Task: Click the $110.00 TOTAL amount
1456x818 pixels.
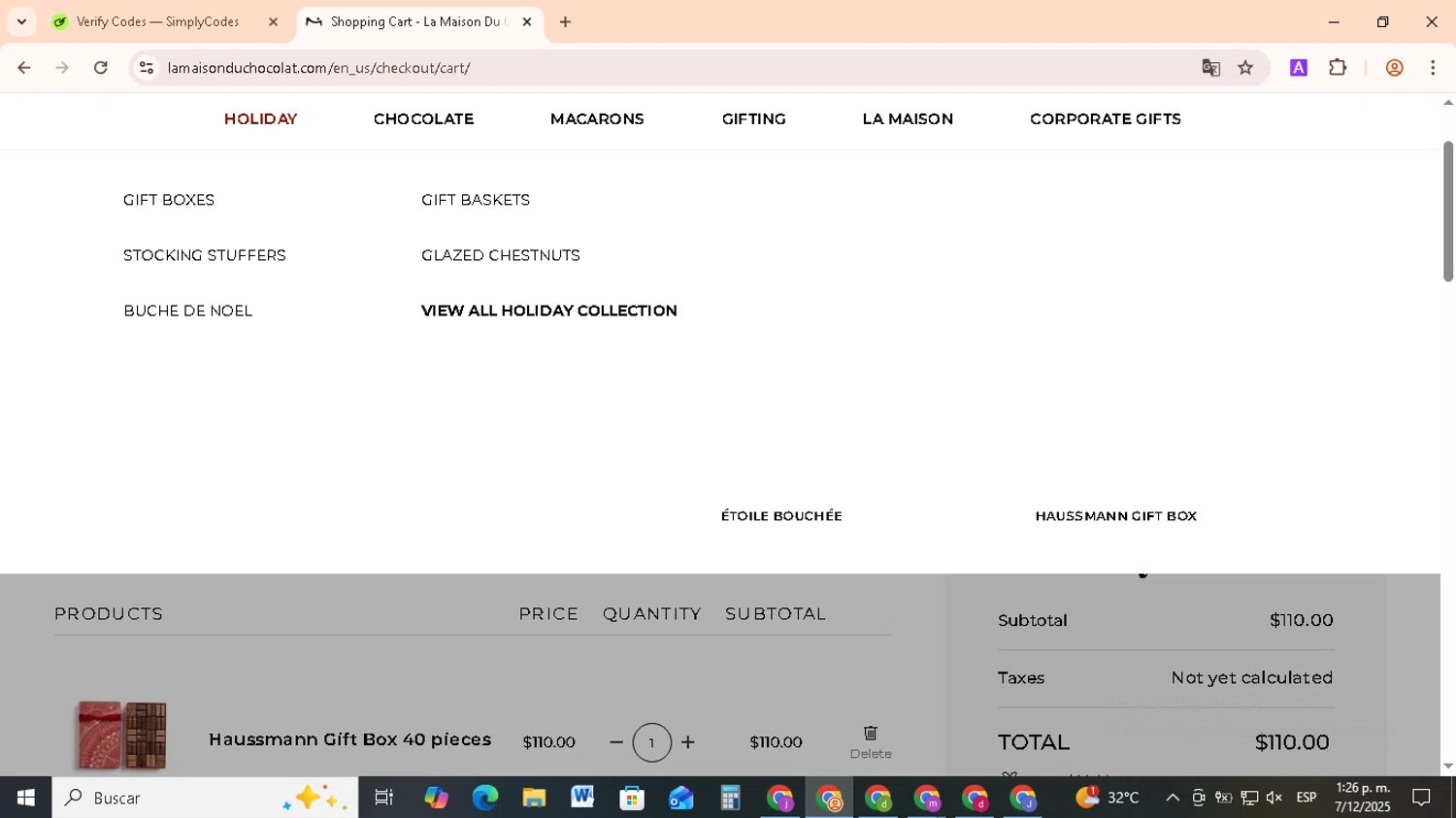Action: (1292, 742)
